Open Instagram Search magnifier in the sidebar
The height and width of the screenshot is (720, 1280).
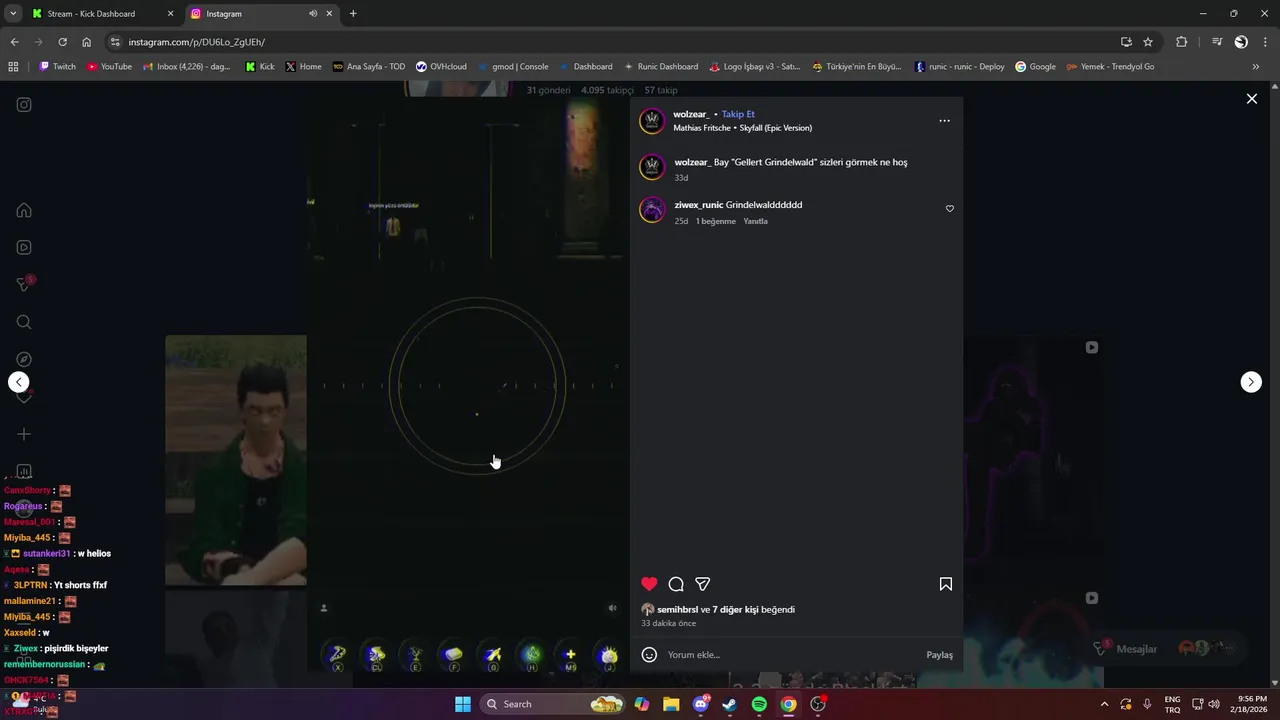24,322
